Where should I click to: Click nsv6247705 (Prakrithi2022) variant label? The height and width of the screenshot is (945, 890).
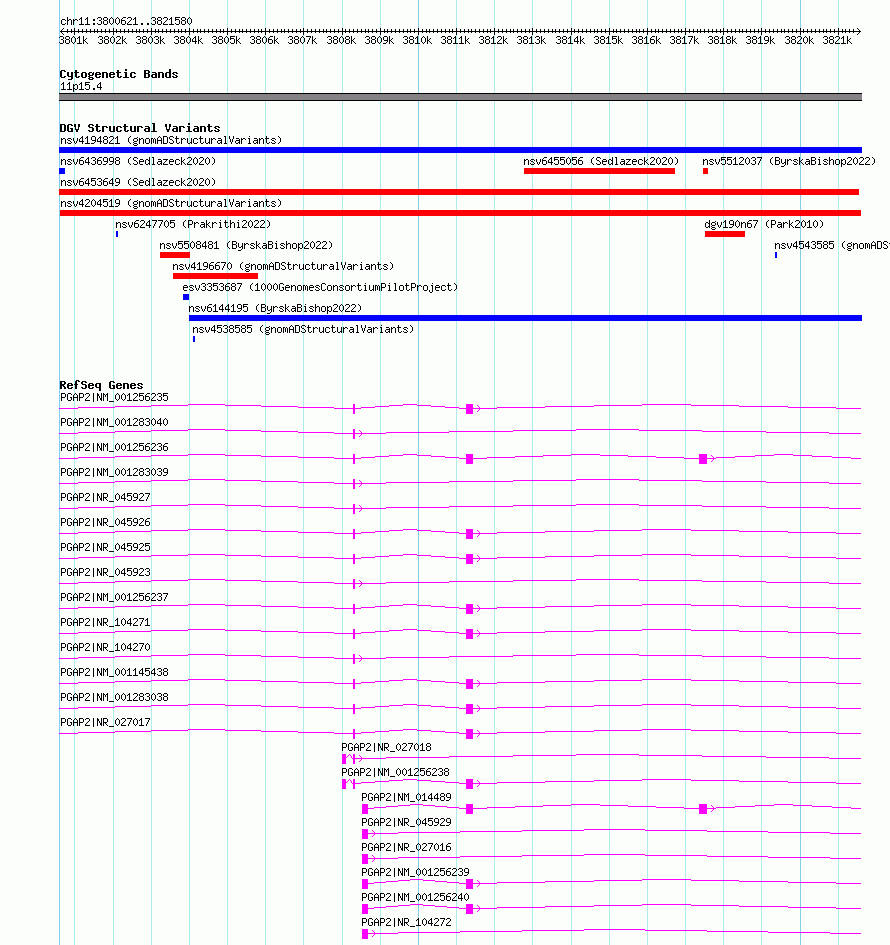click(x=193, y=225)
